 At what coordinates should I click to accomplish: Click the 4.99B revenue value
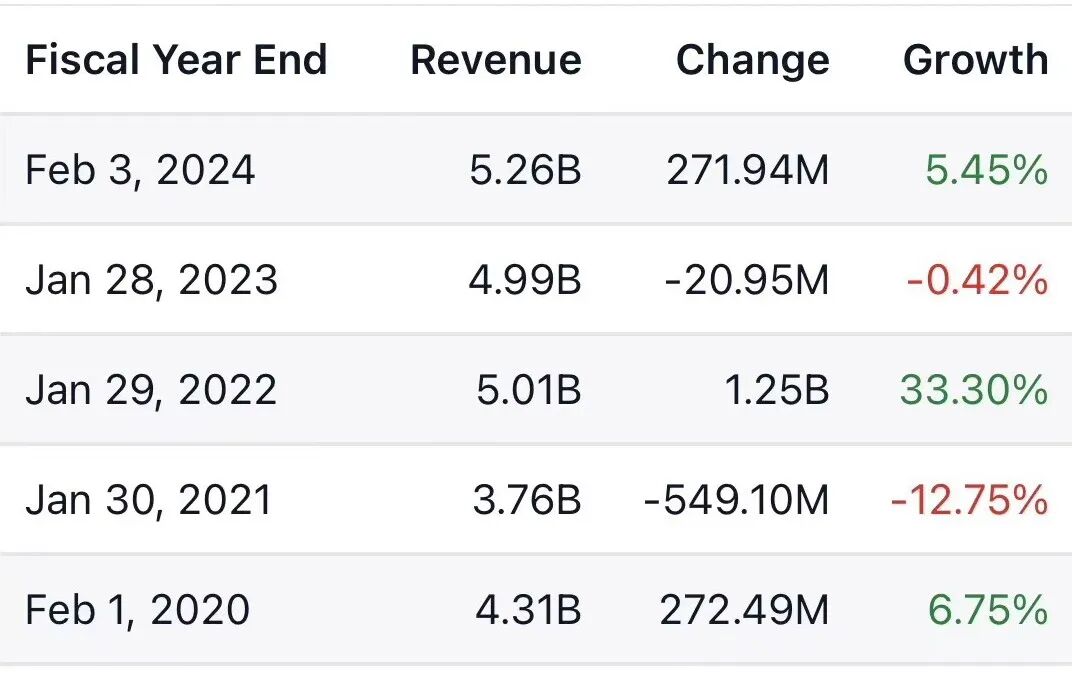[524, 280]
